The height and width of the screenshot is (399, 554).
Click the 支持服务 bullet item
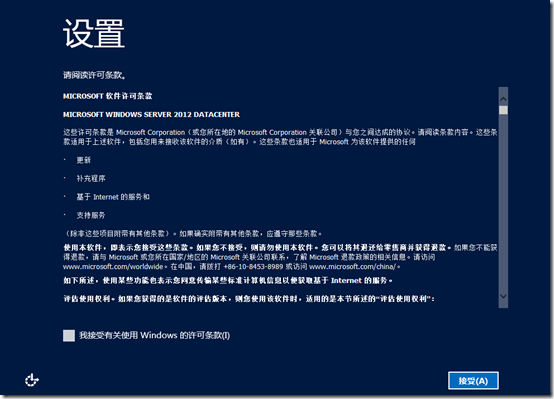click(x=91, y=215)
